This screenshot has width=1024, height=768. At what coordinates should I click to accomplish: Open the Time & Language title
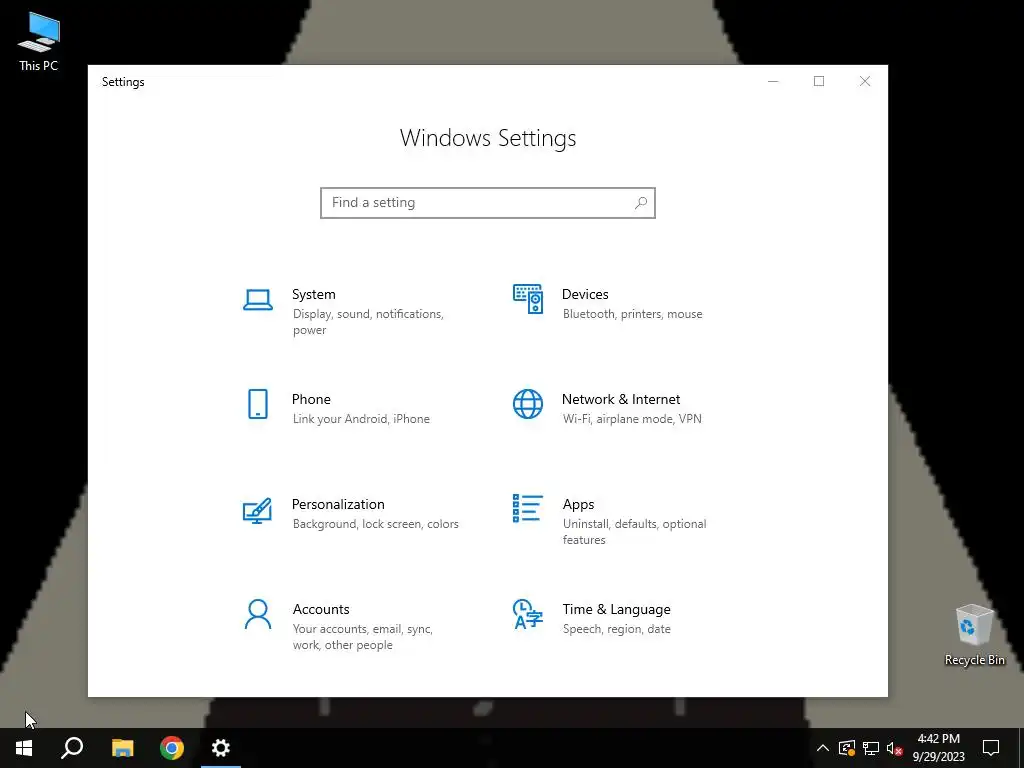coord(616,609)
